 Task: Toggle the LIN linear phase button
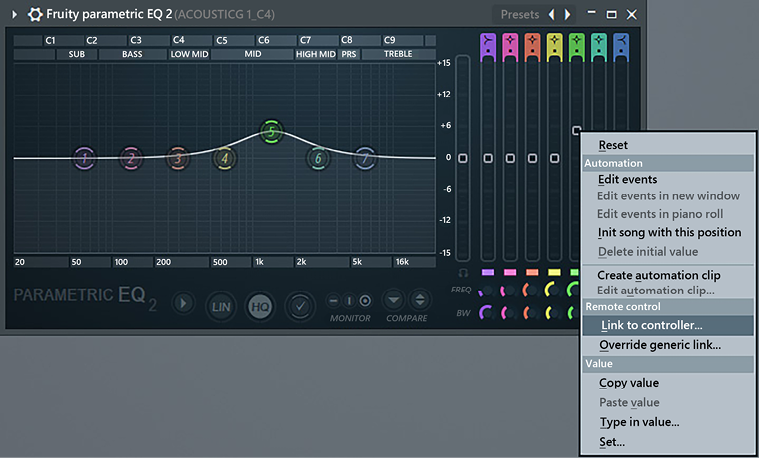(x=221, y=306)
